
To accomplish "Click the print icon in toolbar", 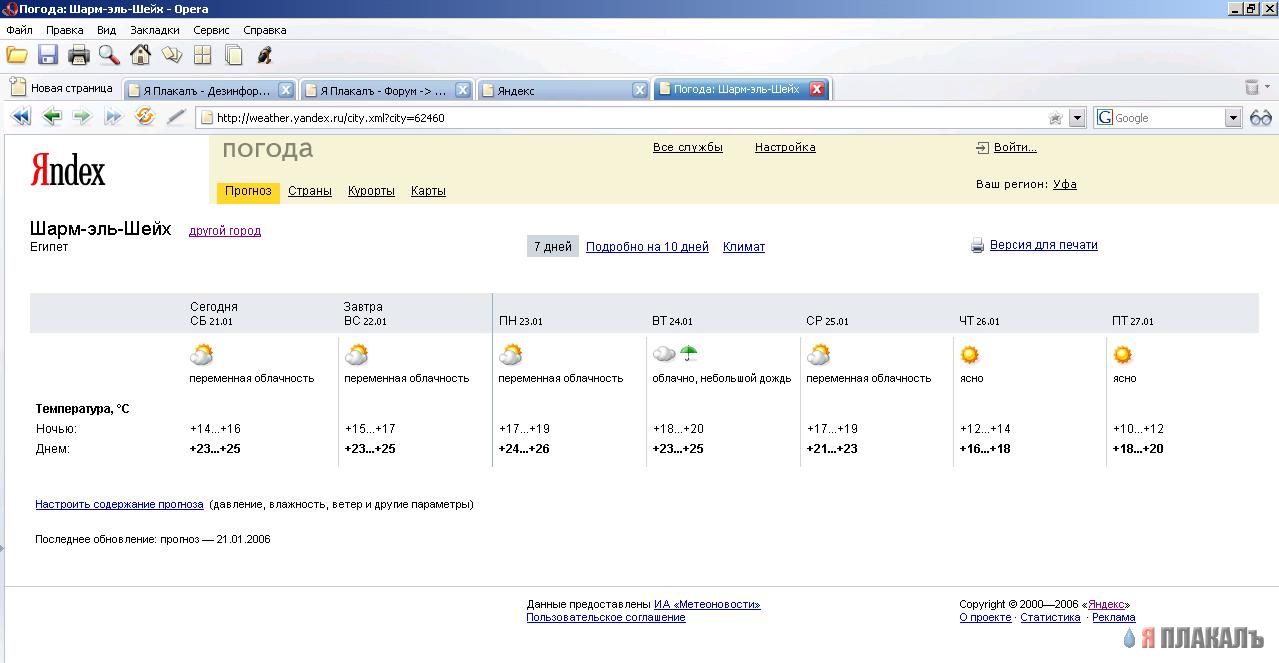I will tap(79, 55).
